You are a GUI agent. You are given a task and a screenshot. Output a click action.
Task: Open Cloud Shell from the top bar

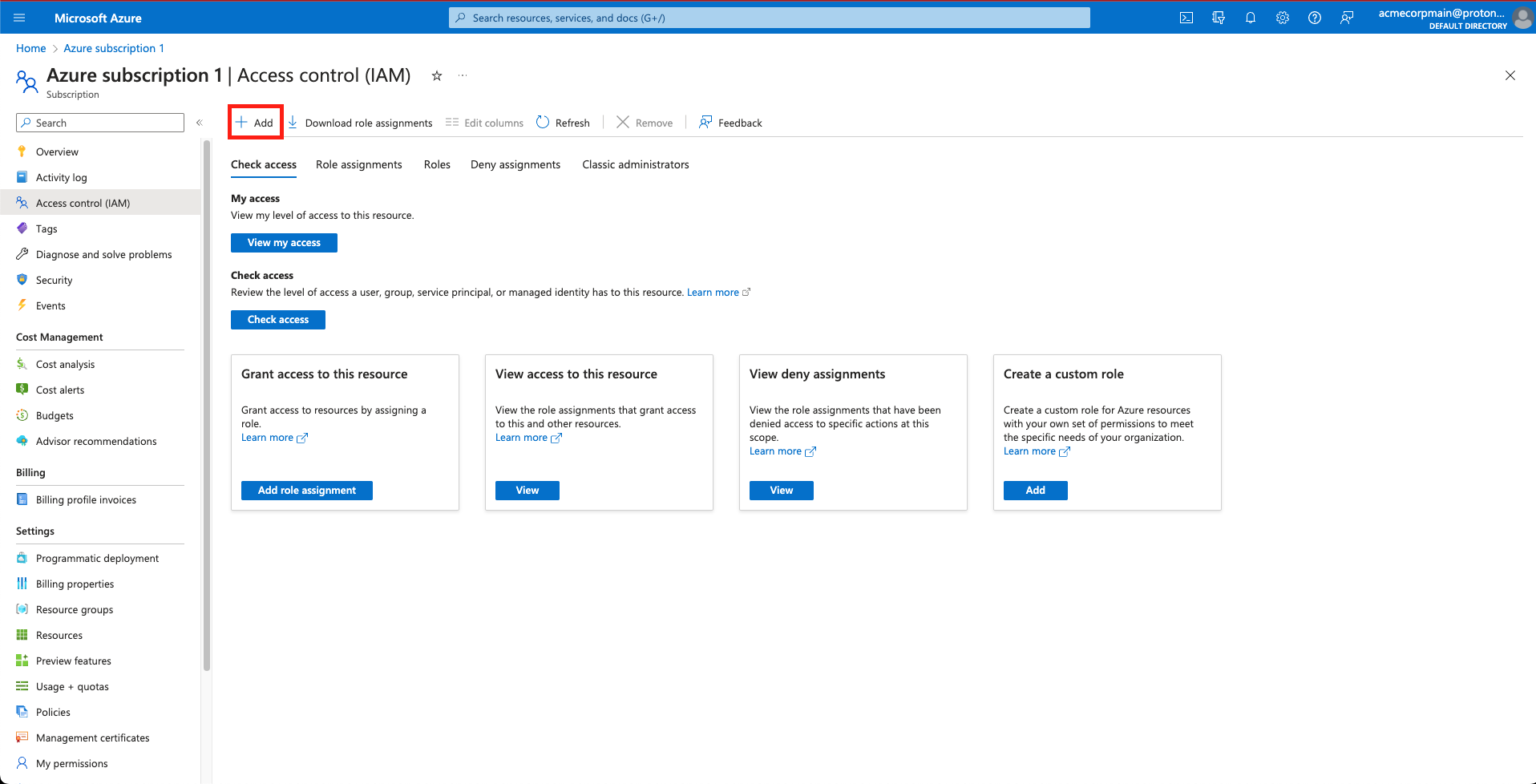click(1186, 18)
